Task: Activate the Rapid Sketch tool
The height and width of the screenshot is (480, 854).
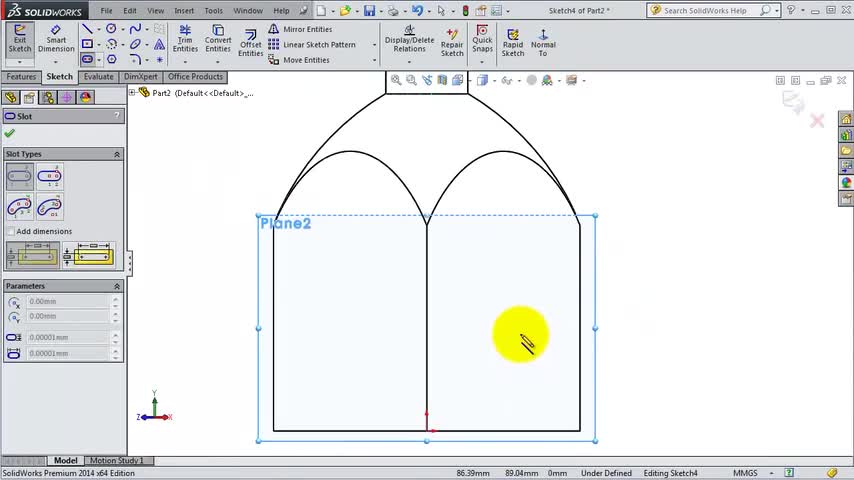Action: coord(512,40)
